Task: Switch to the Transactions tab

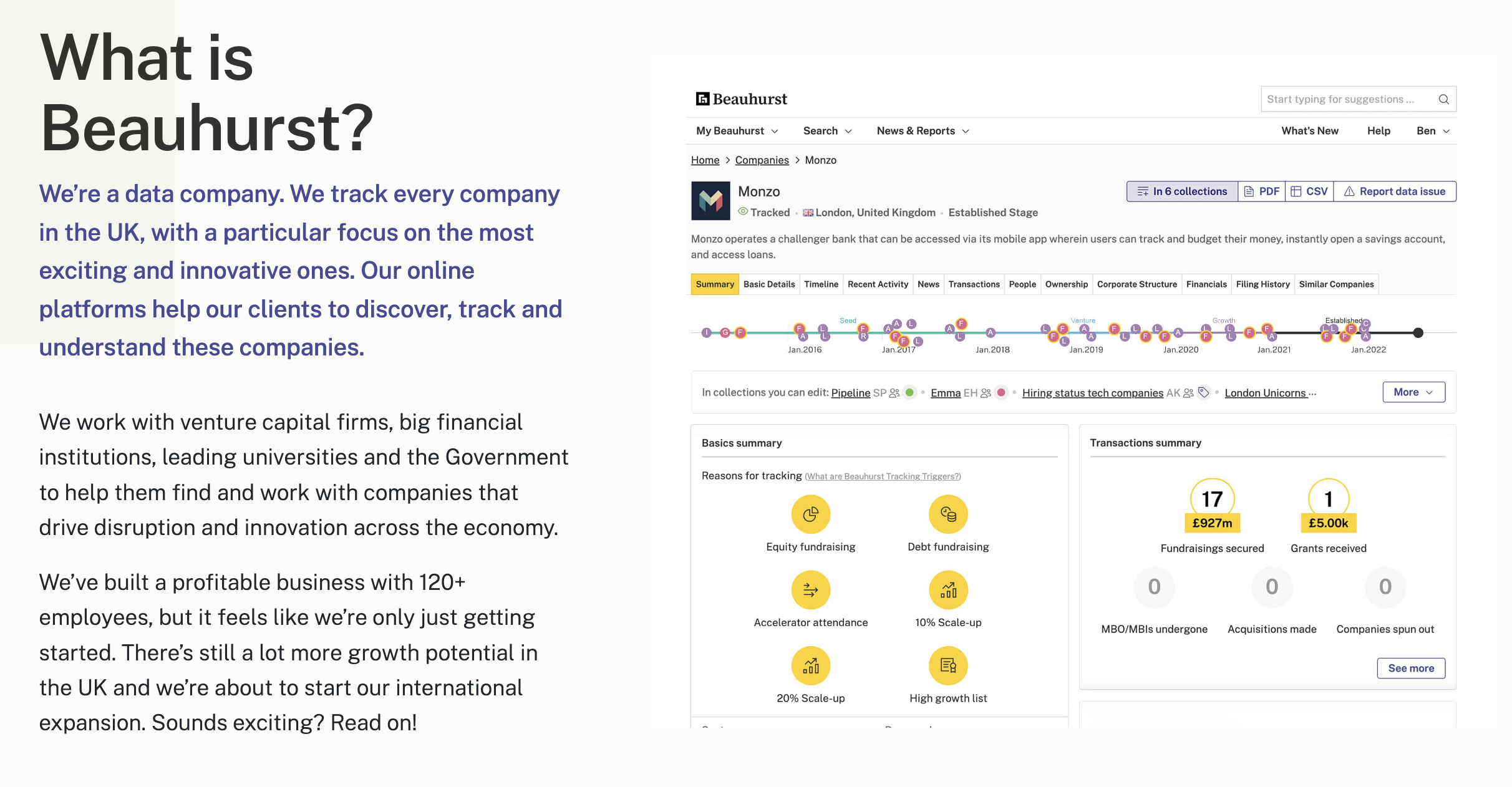Action: (973, 284)
